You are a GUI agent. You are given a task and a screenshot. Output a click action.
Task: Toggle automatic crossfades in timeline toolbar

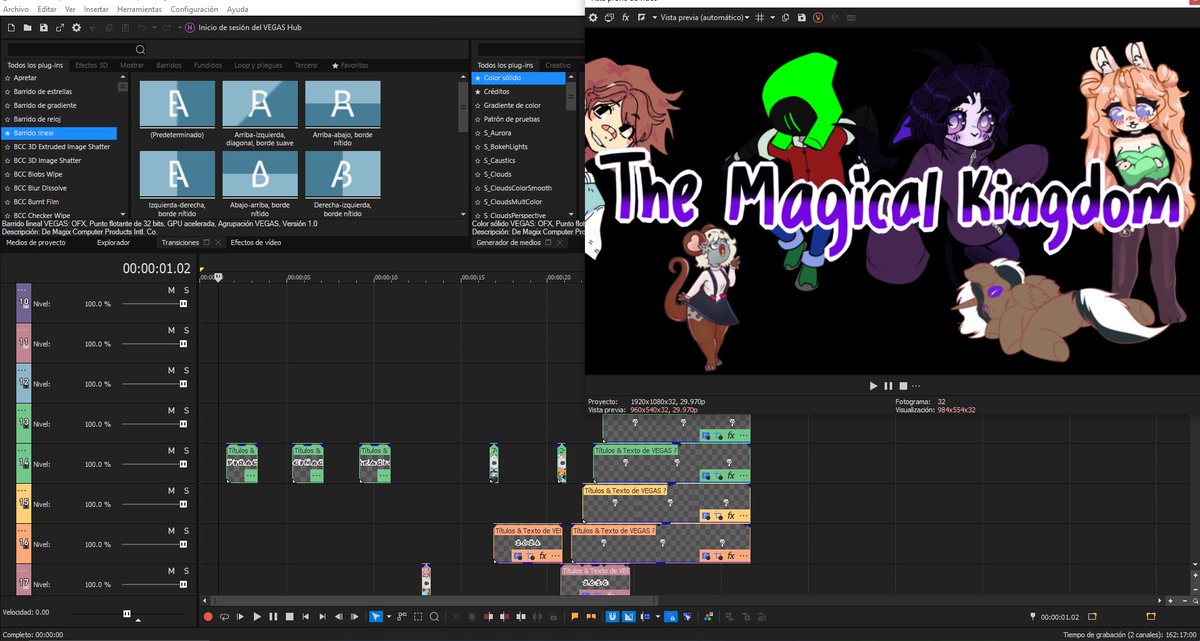629,617
